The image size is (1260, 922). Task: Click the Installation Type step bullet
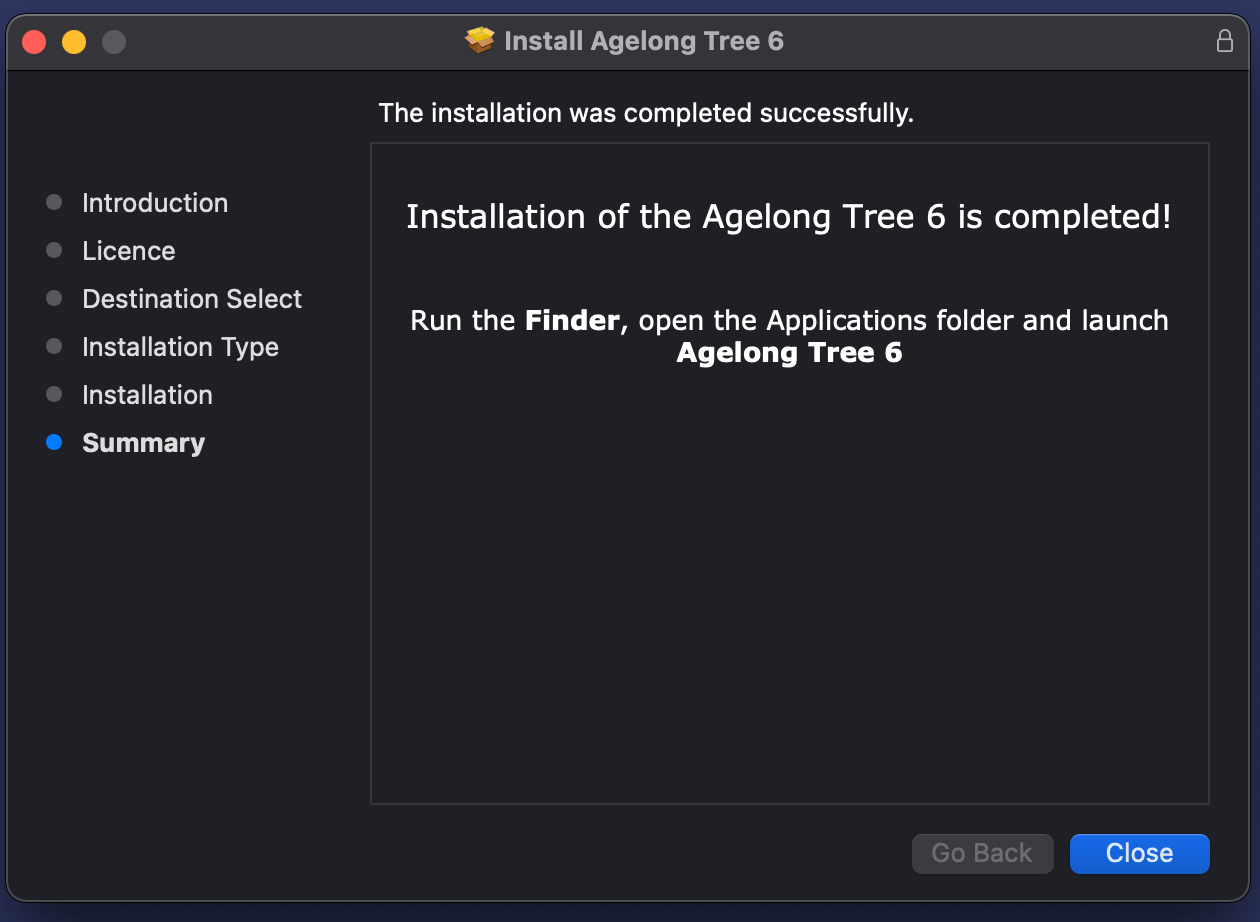click(54, 346)
